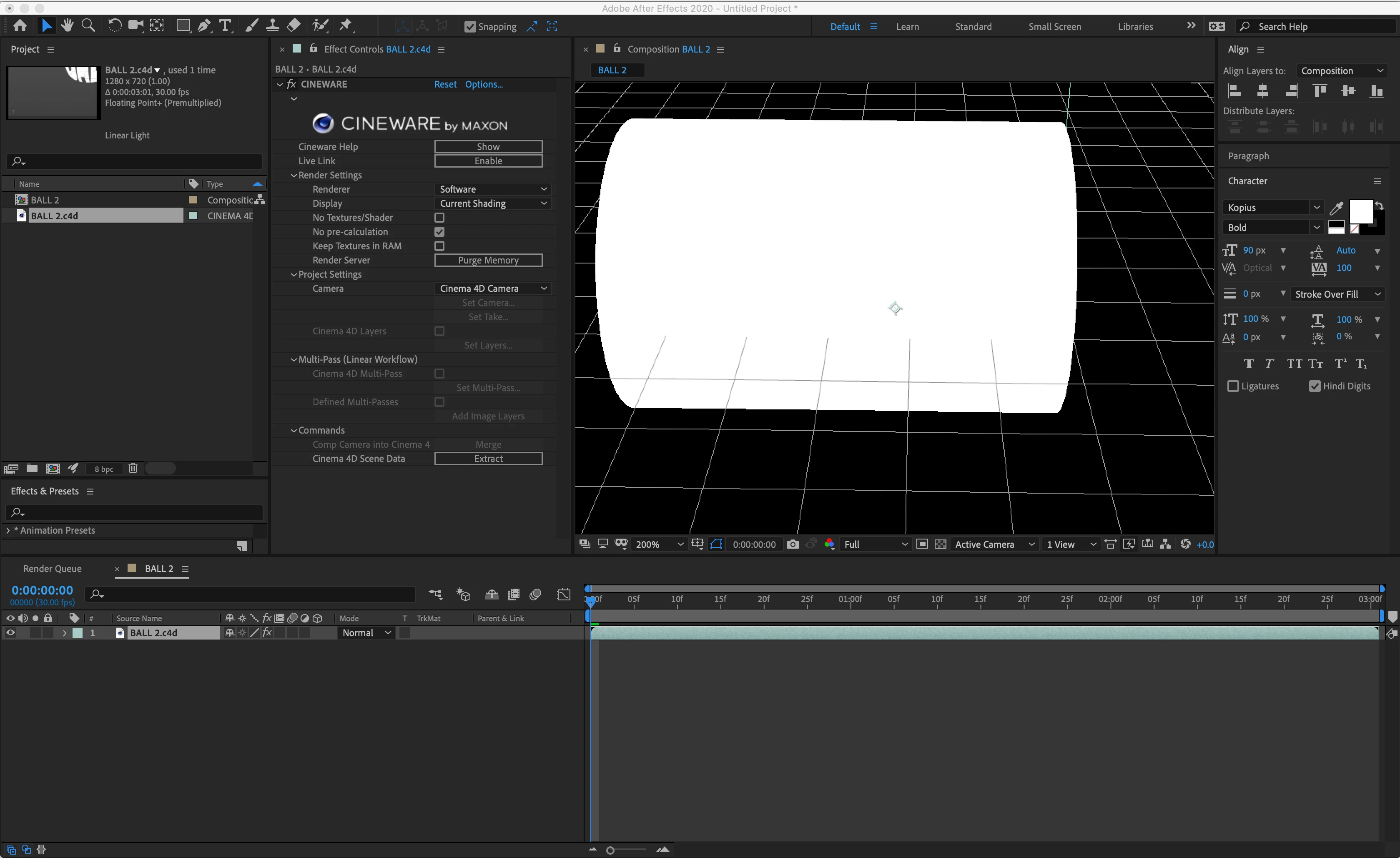Click the white fill color swatch
1400x858 pixels.
1360,211
